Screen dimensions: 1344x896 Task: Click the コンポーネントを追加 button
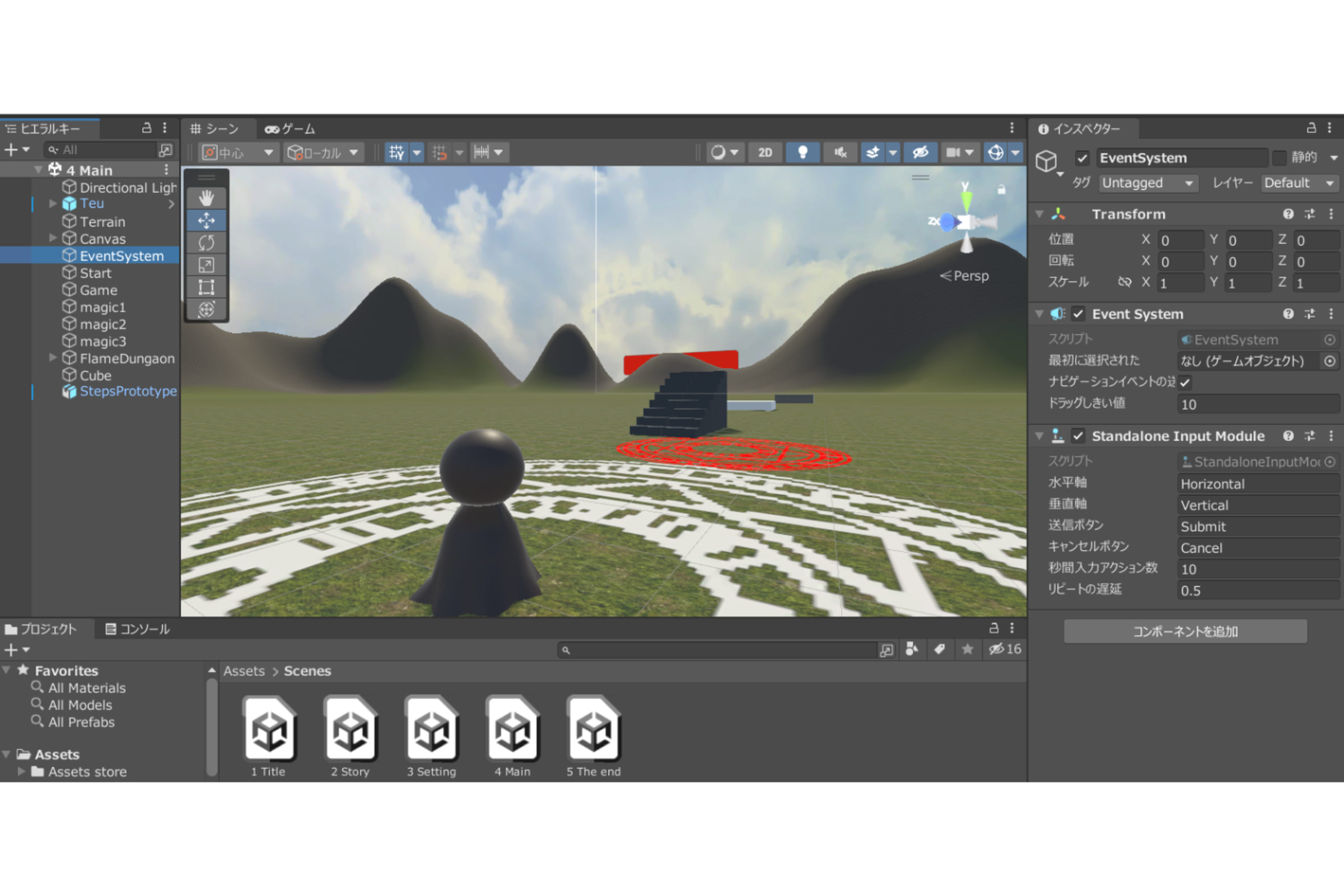[x=1184, y=632]
